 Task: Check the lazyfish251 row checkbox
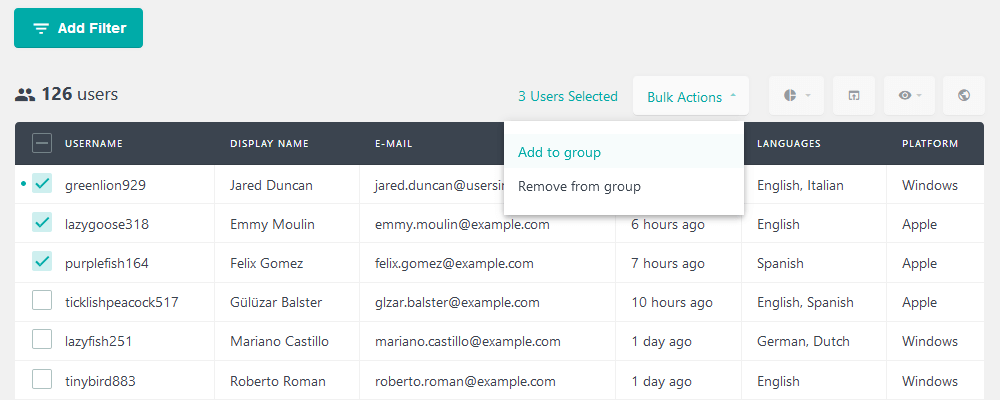[x=42, y=340]
